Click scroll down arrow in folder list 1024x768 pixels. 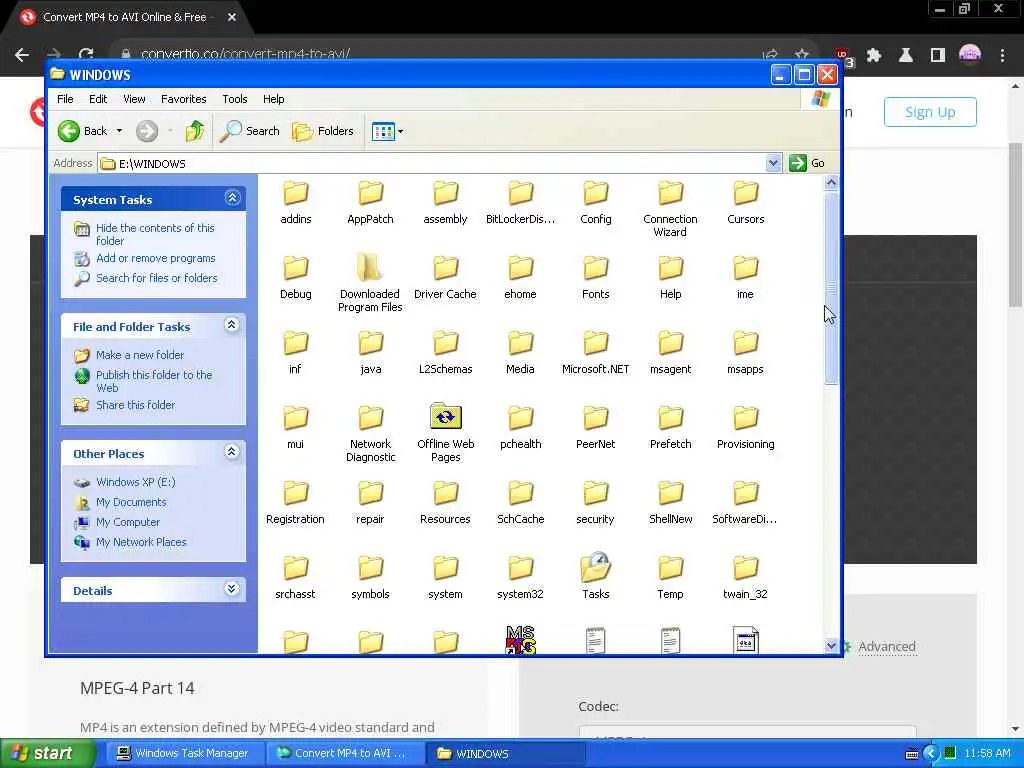(831, 646)
